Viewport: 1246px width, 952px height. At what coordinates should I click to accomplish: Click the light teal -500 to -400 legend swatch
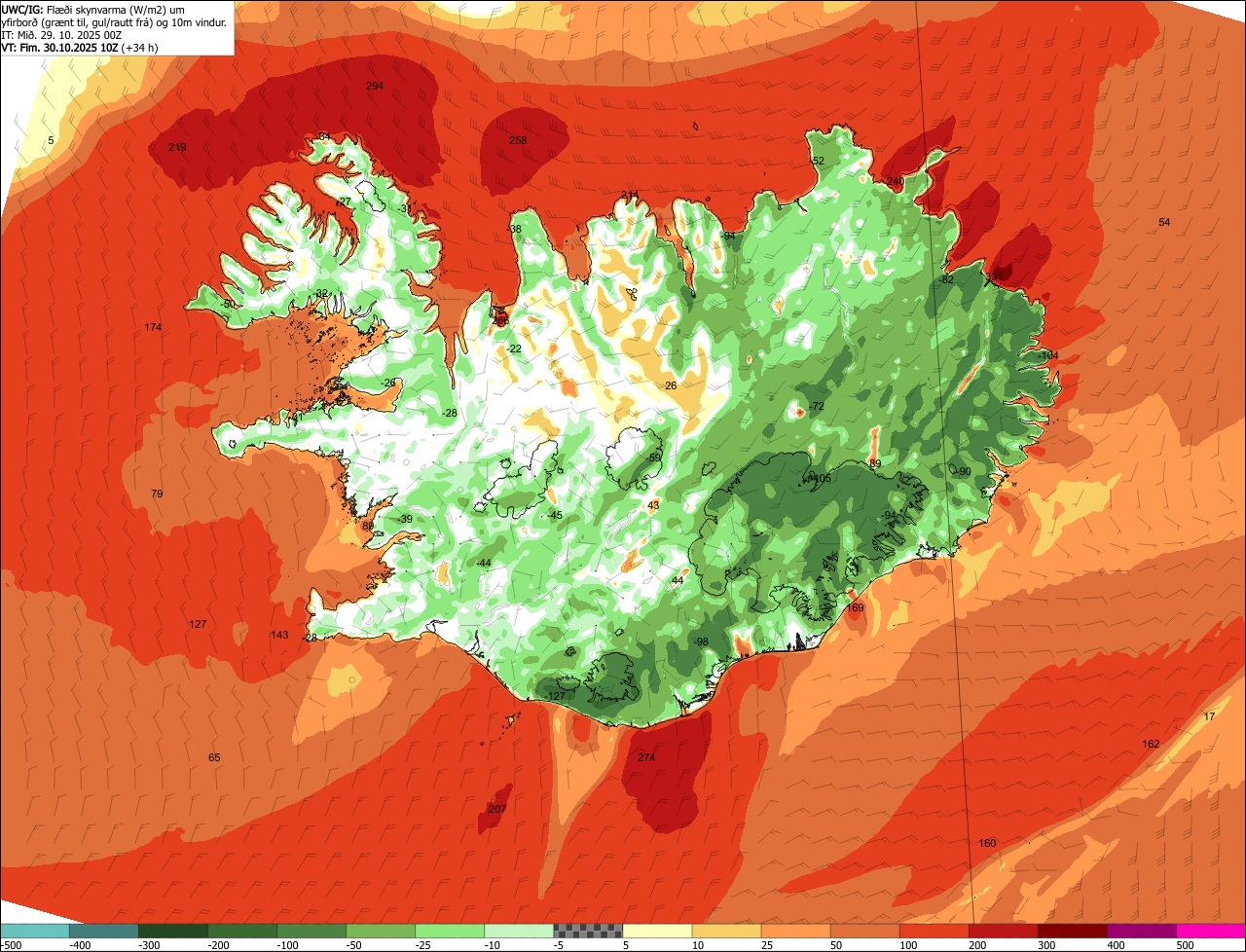35,931
